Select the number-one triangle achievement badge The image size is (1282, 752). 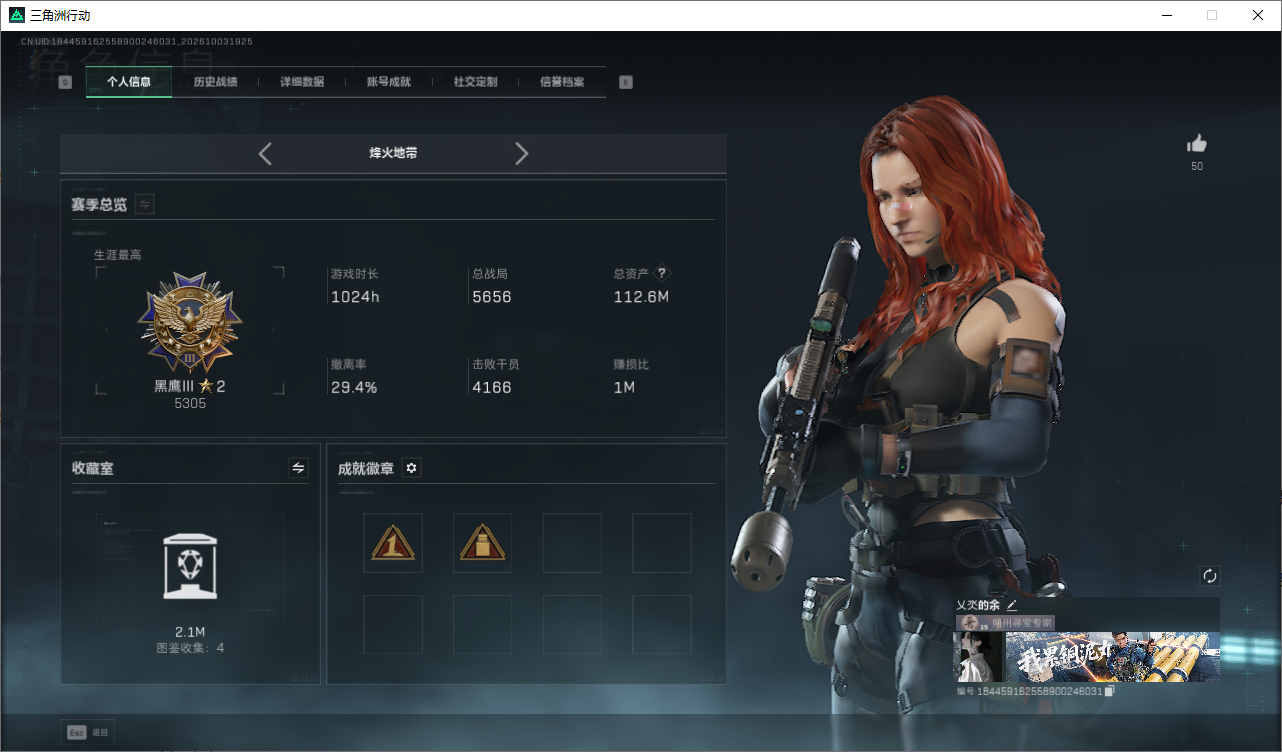tap(393, 543)
